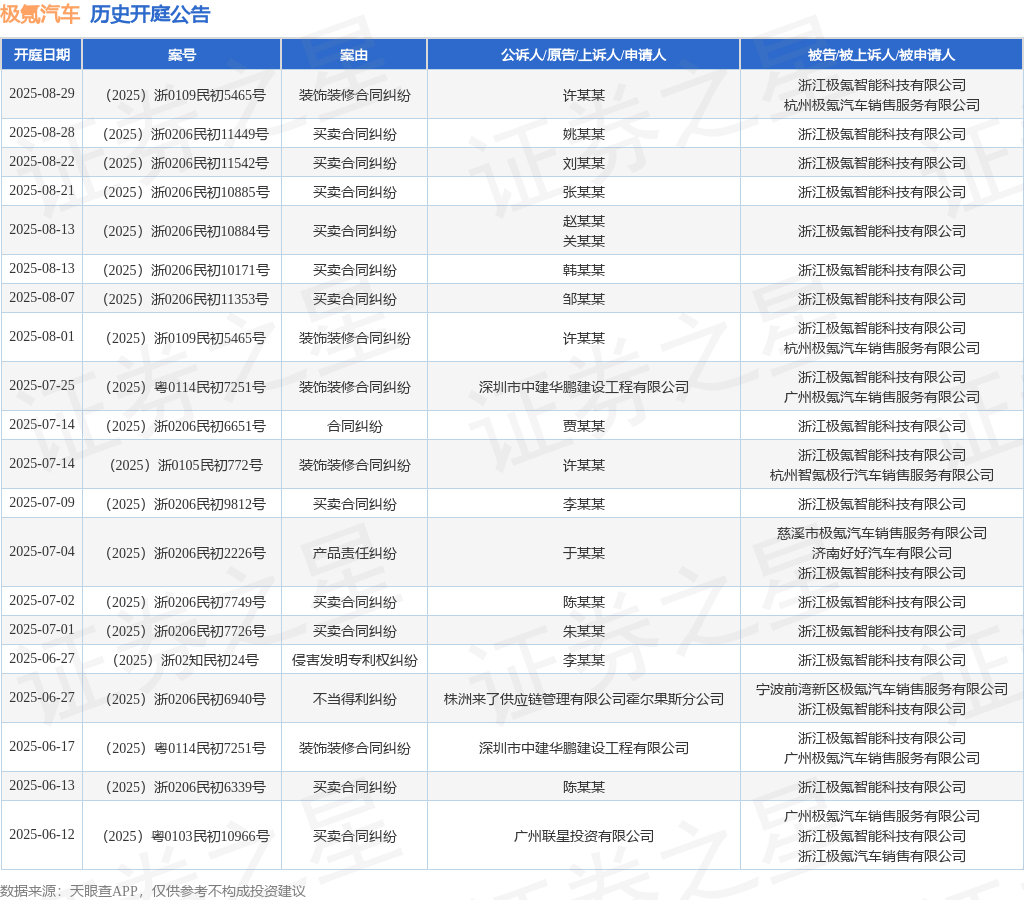Click the 公诉人/原告/上诉人/申请人 column header
Screen dimensions: 1024x900
(583, 55)
